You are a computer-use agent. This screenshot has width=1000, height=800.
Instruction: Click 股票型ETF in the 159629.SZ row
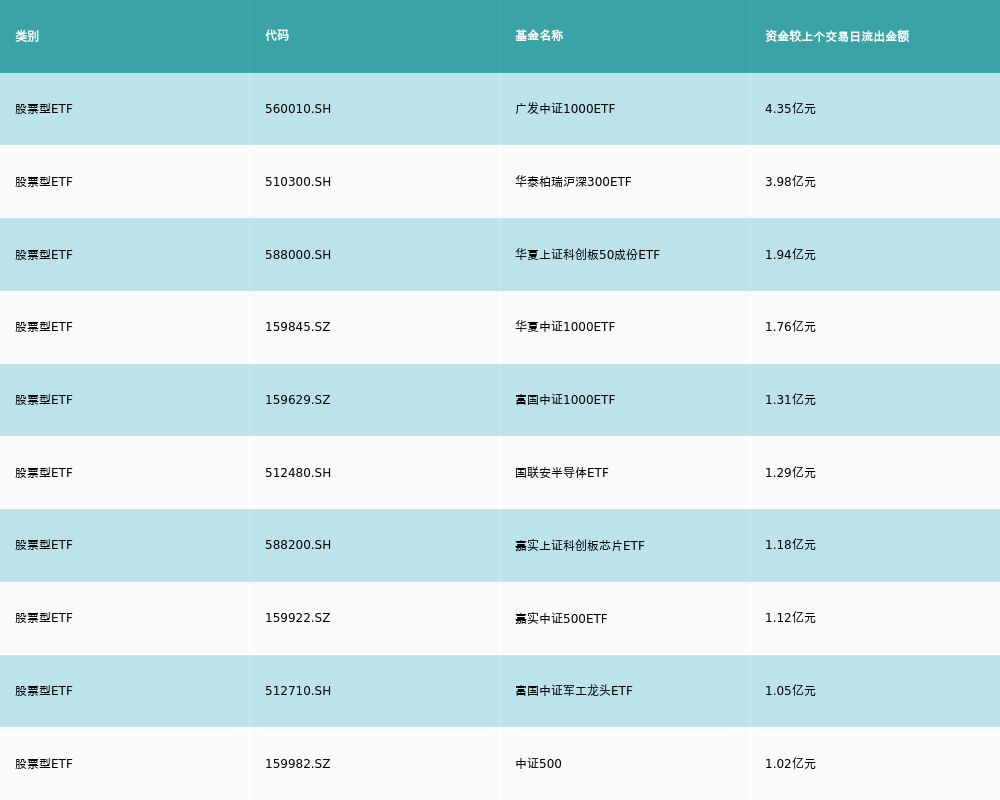pyautogui.click(x=44, y=400)
